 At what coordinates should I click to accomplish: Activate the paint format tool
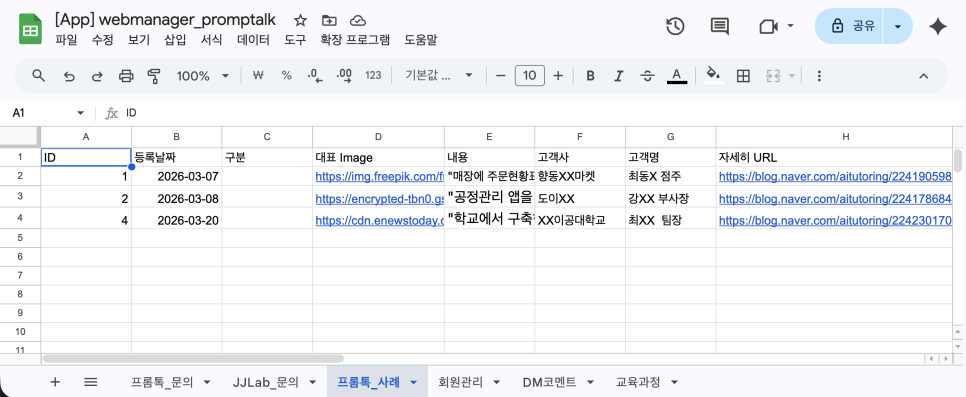point(154,76)
